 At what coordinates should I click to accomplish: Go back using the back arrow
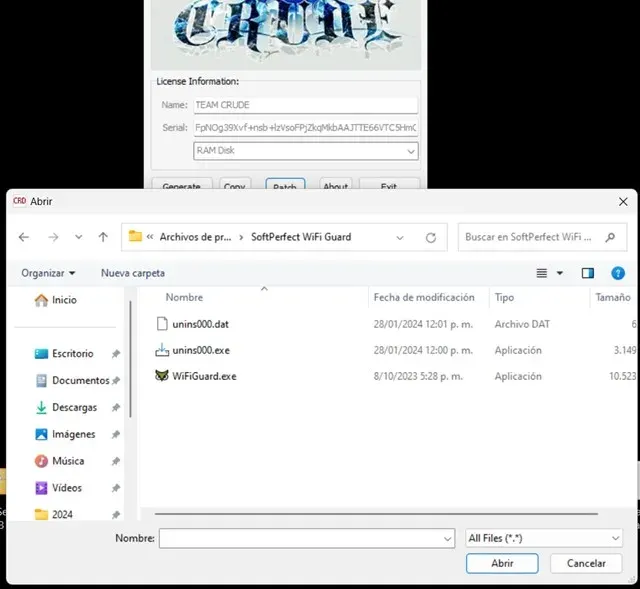24,237
